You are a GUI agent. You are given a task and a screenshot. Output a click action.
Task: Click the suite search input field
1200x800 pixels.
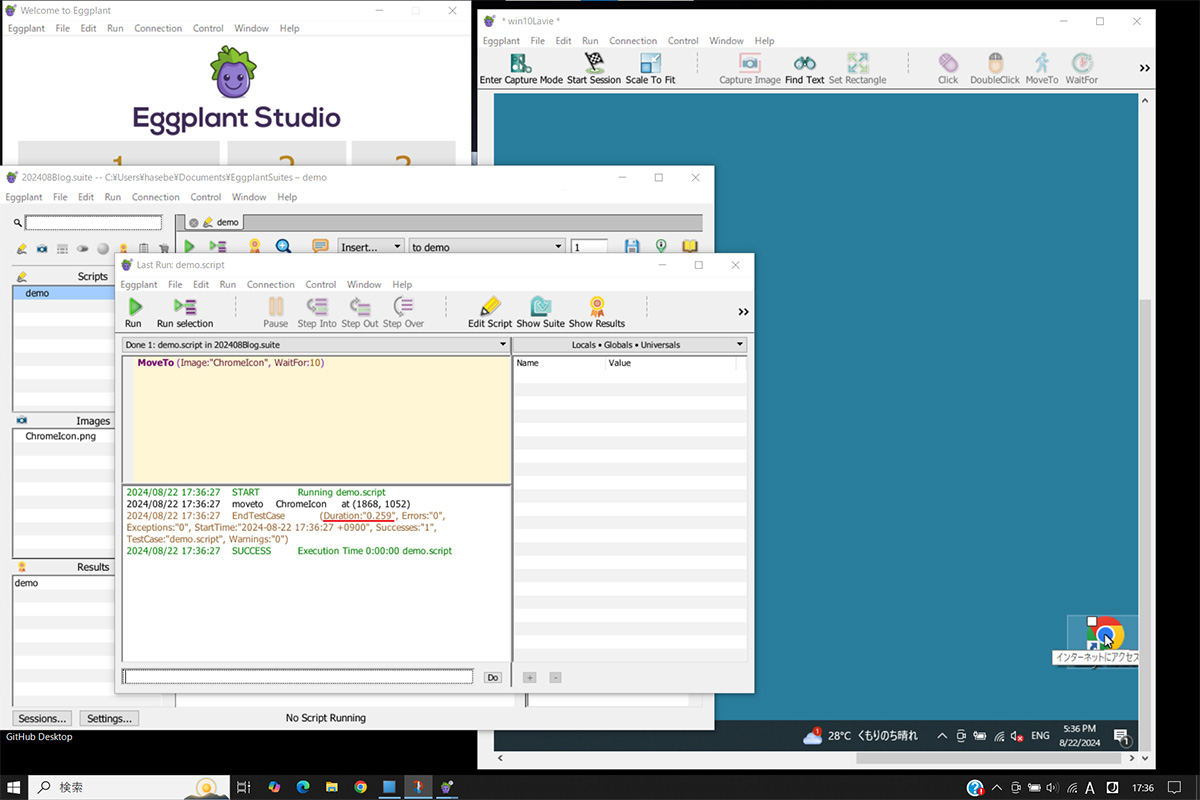93,223
